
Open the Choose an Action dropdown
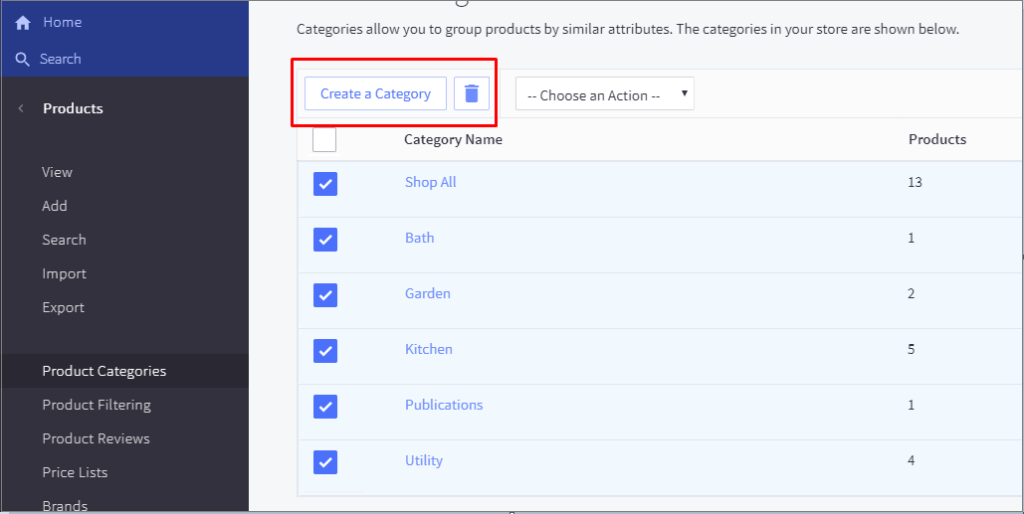pos(604,95)
